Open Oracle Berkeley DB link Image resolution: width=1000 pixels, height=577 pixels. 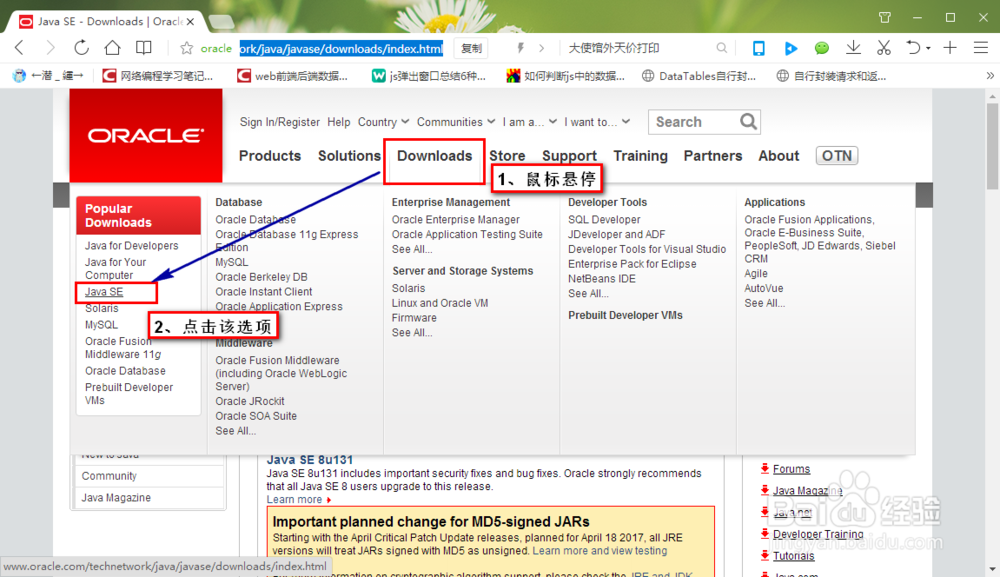(x=261, y=277)
